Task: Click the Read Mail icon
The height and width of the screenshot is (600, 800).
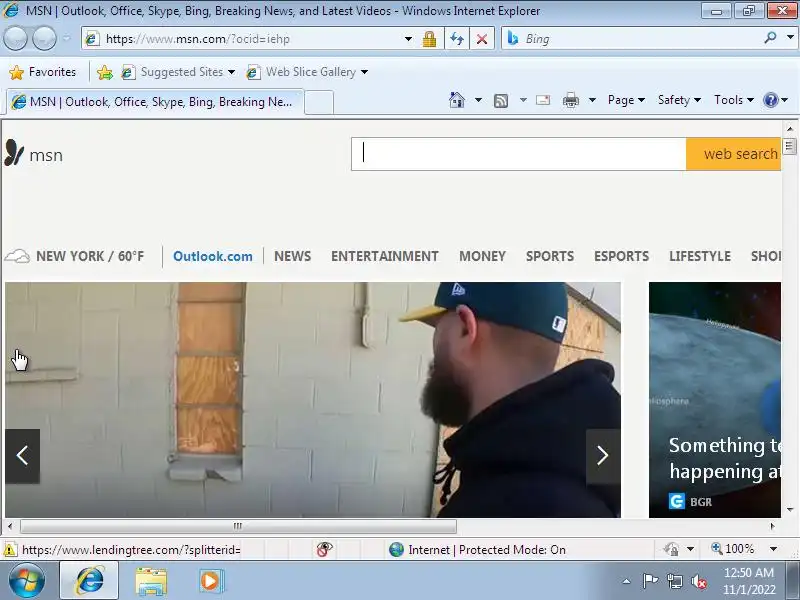Action: click(543, 100)
